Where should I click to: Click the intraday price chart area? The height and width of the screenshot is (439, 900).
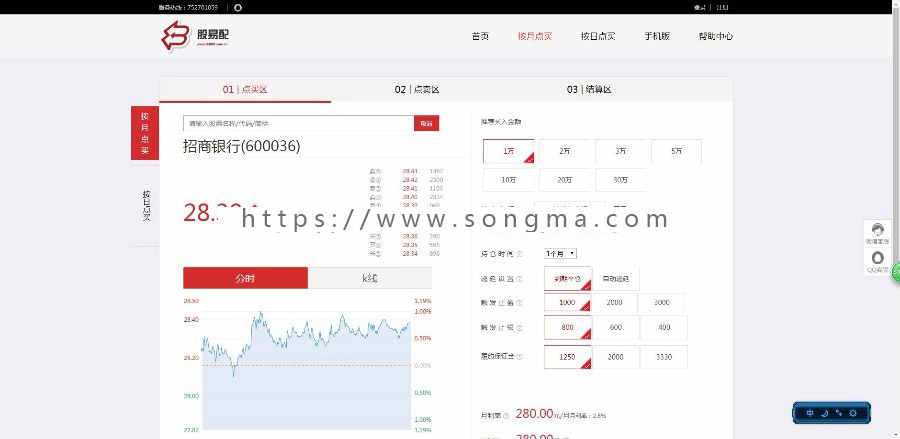click(307, 364)
